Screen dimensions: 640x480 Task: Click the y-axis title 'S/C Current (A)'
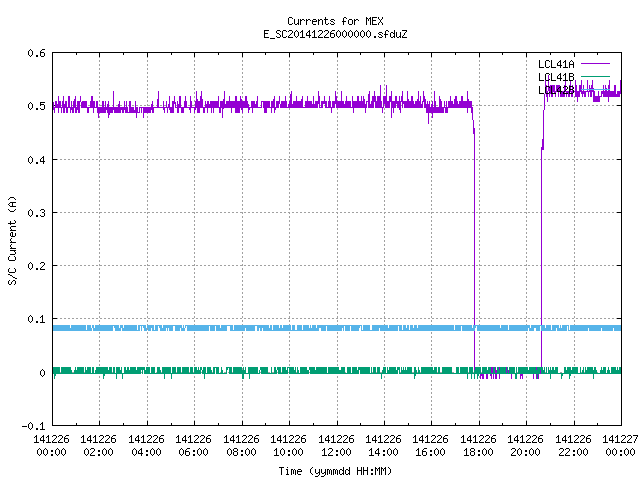click(12, 240)
